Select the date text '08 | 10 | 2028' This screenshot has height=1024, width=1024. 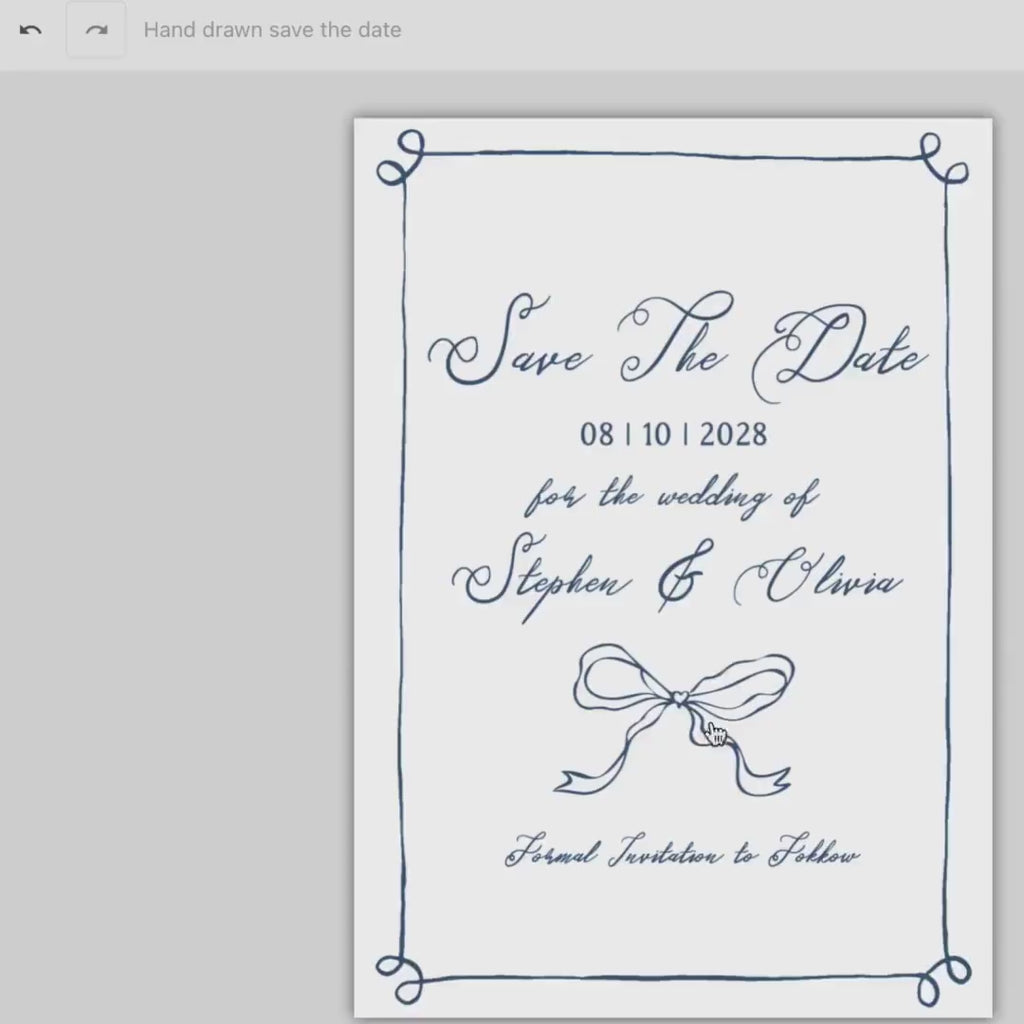(673, 435)
